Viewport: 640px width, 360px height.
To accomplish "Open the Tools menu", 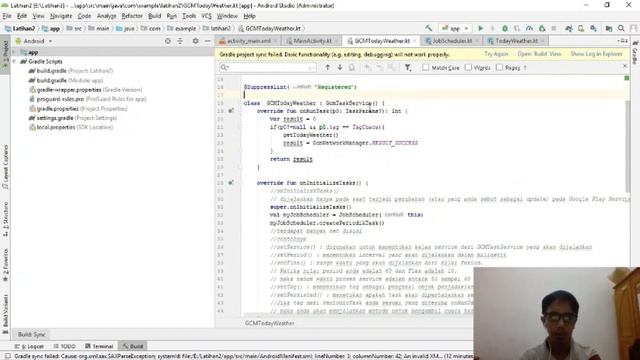I will coord(189,16).
